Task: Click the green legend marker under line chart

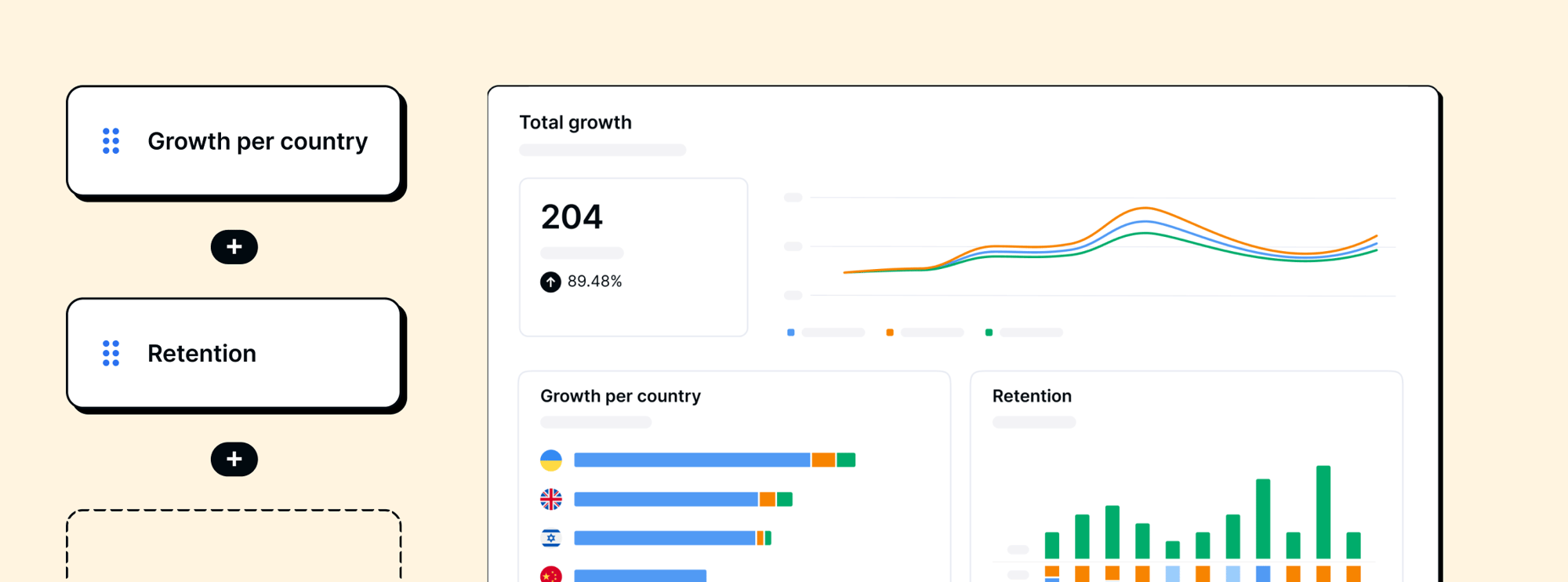Action: [989, 333]
